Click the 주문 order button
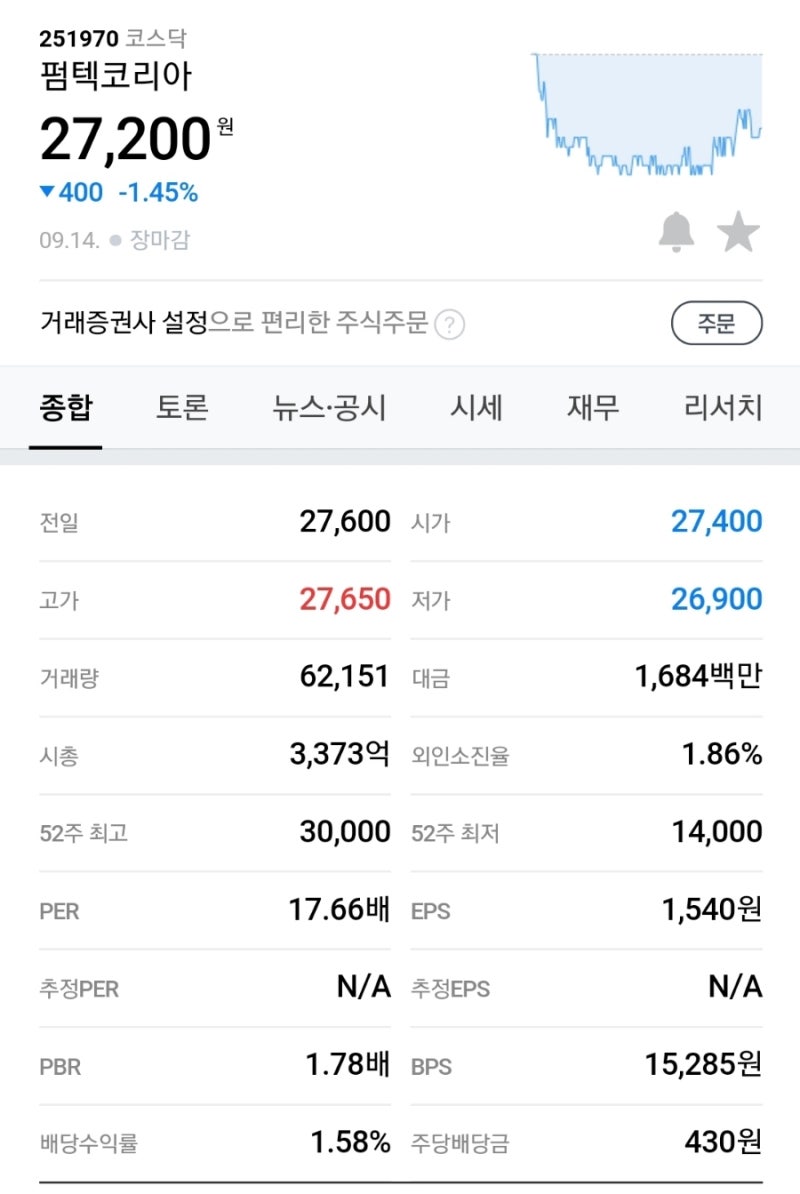800x1194 pixels. click(x=716, y=323)
